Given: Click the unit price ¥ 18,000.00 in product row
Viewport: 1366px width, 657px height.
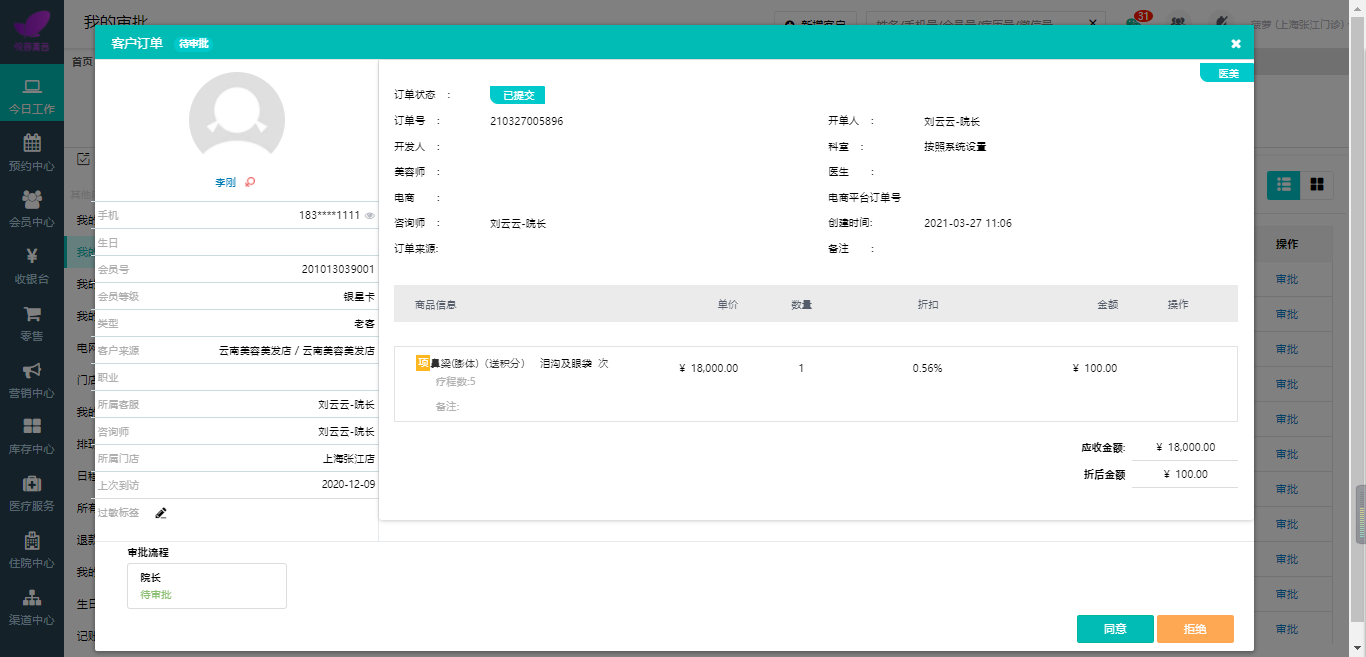Looking at the screenshot, I should point(708,368).
